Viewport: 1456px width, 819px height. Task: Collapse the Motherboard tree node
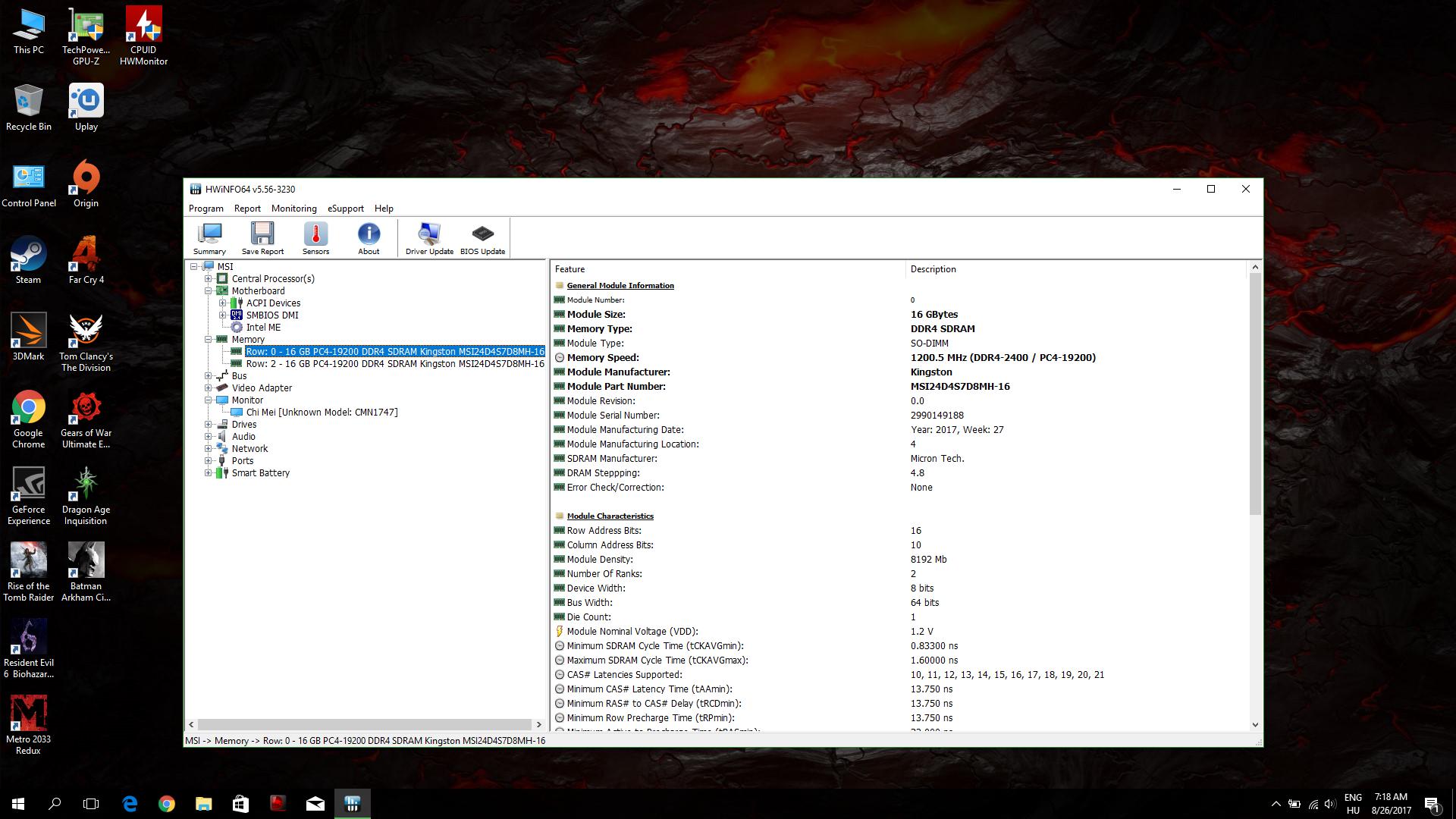pyautogui.click(x=208, y=290)
